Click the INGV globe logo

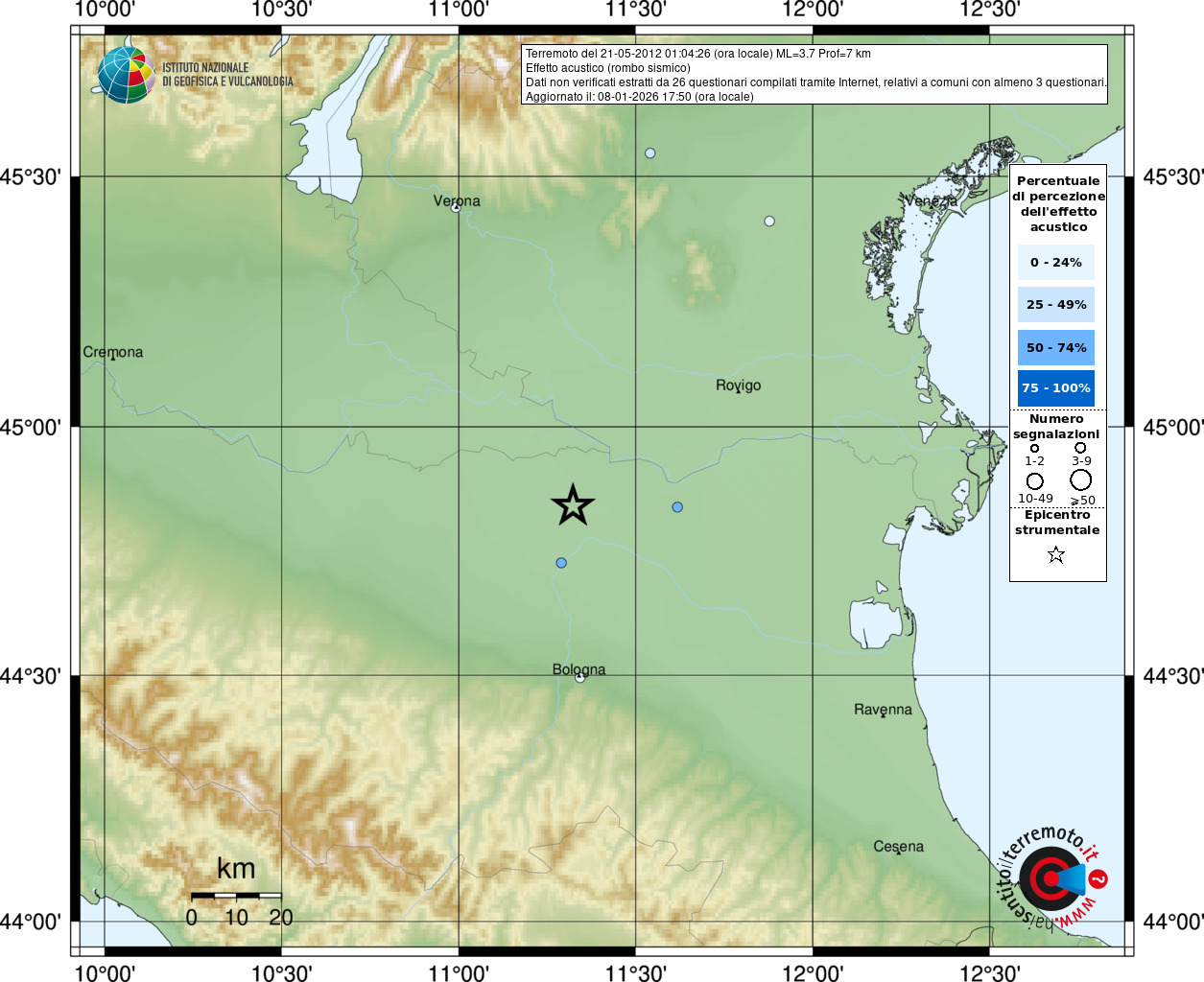coord(127,75)
